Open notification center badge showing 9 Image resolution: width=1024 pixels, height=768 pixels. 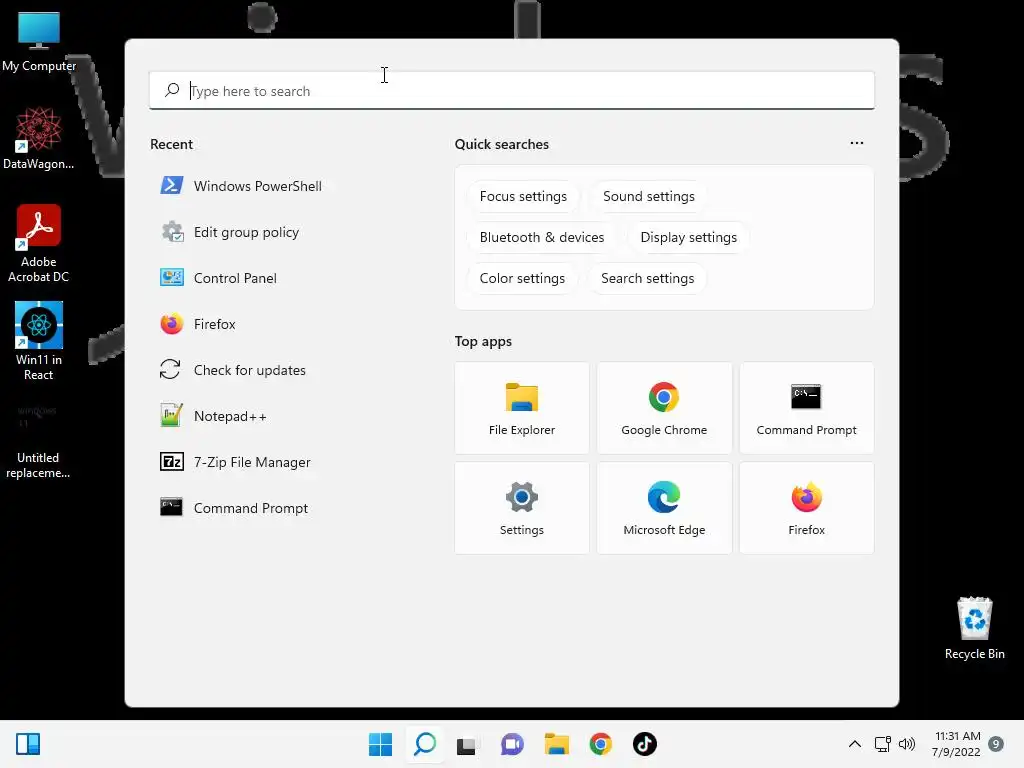pos(996,744)
